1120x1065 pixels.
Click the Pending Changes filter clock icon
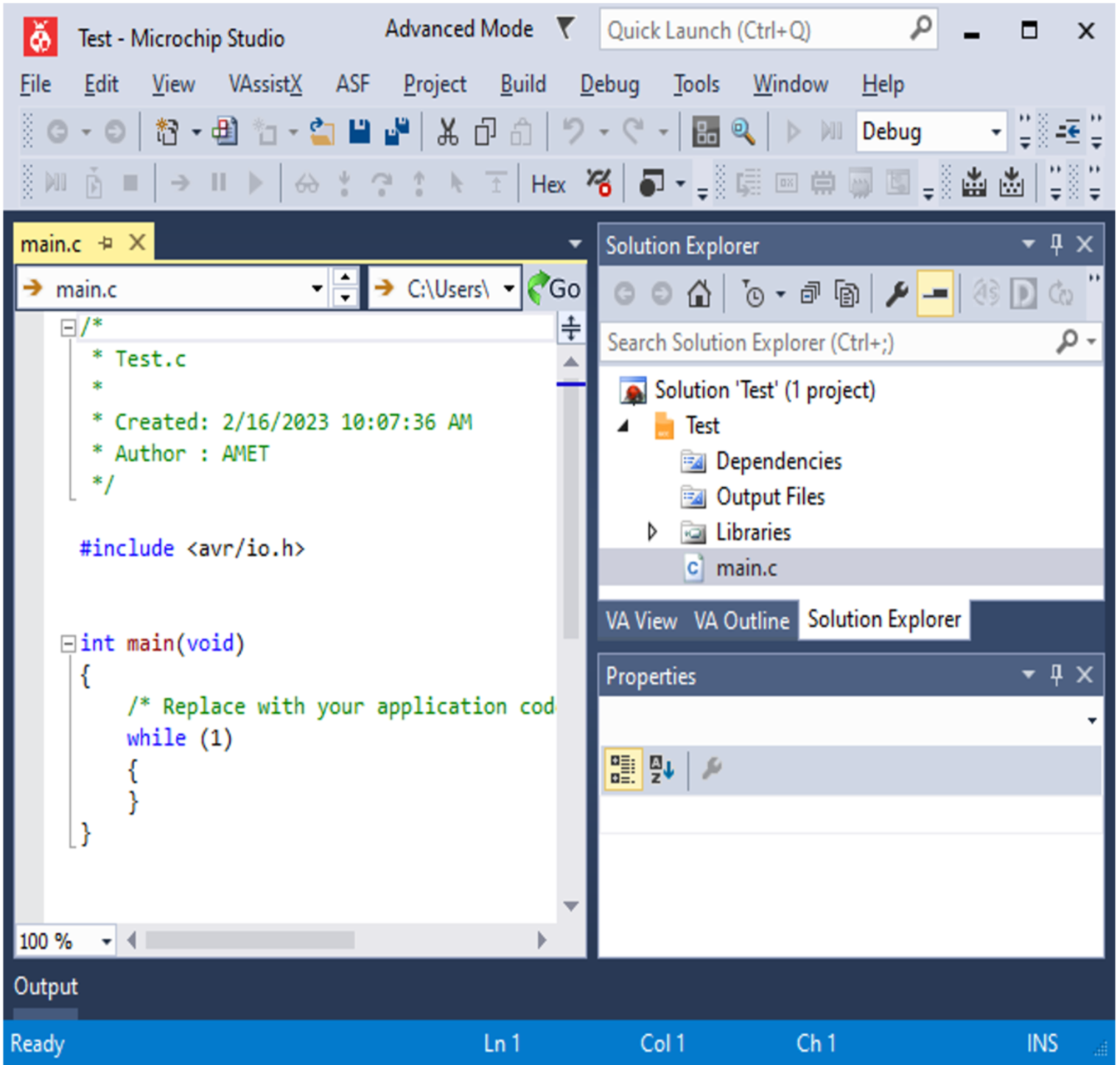[754, 295]
